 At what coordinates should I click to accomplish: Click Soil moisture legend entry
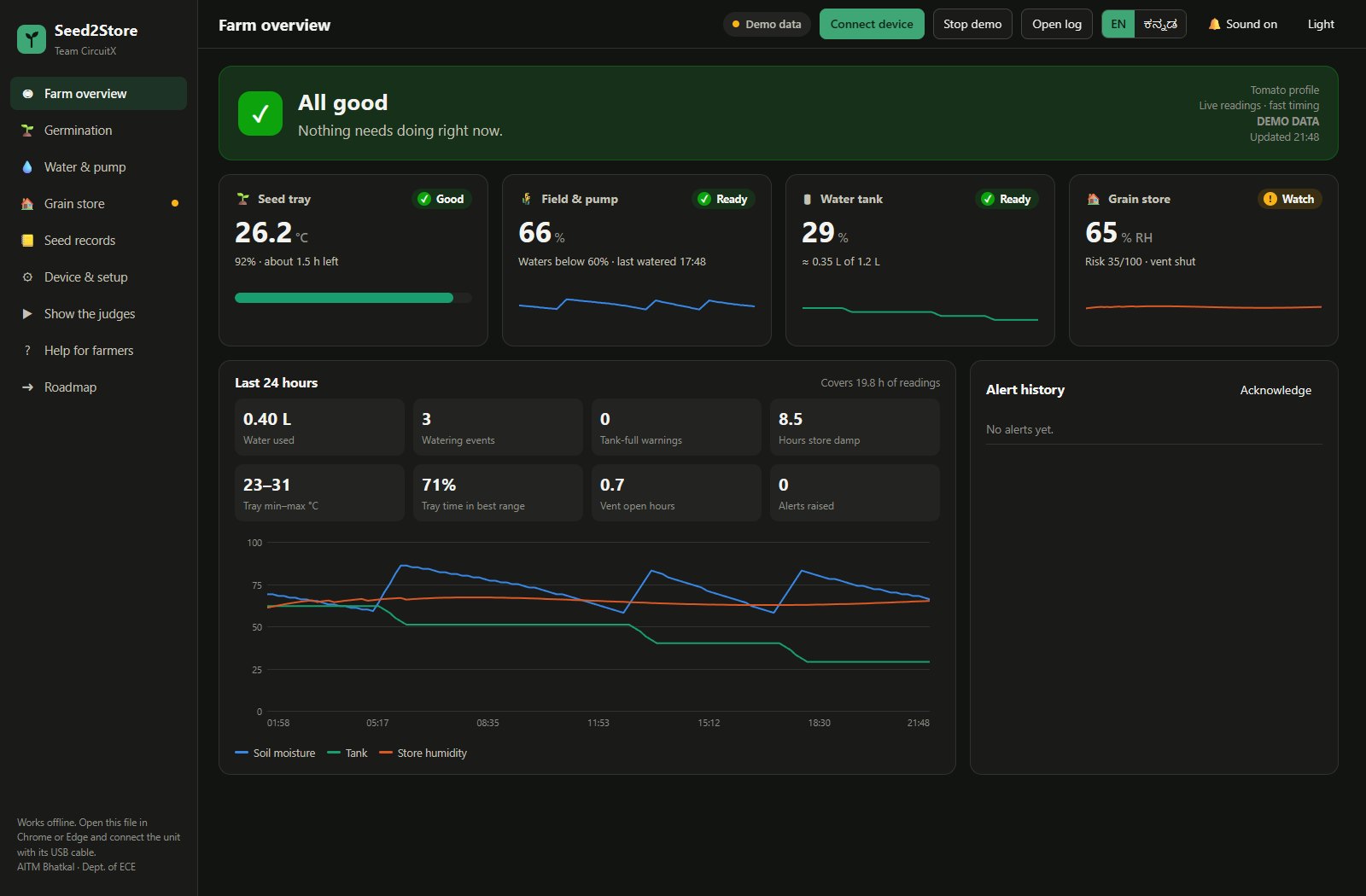[275, 753]
